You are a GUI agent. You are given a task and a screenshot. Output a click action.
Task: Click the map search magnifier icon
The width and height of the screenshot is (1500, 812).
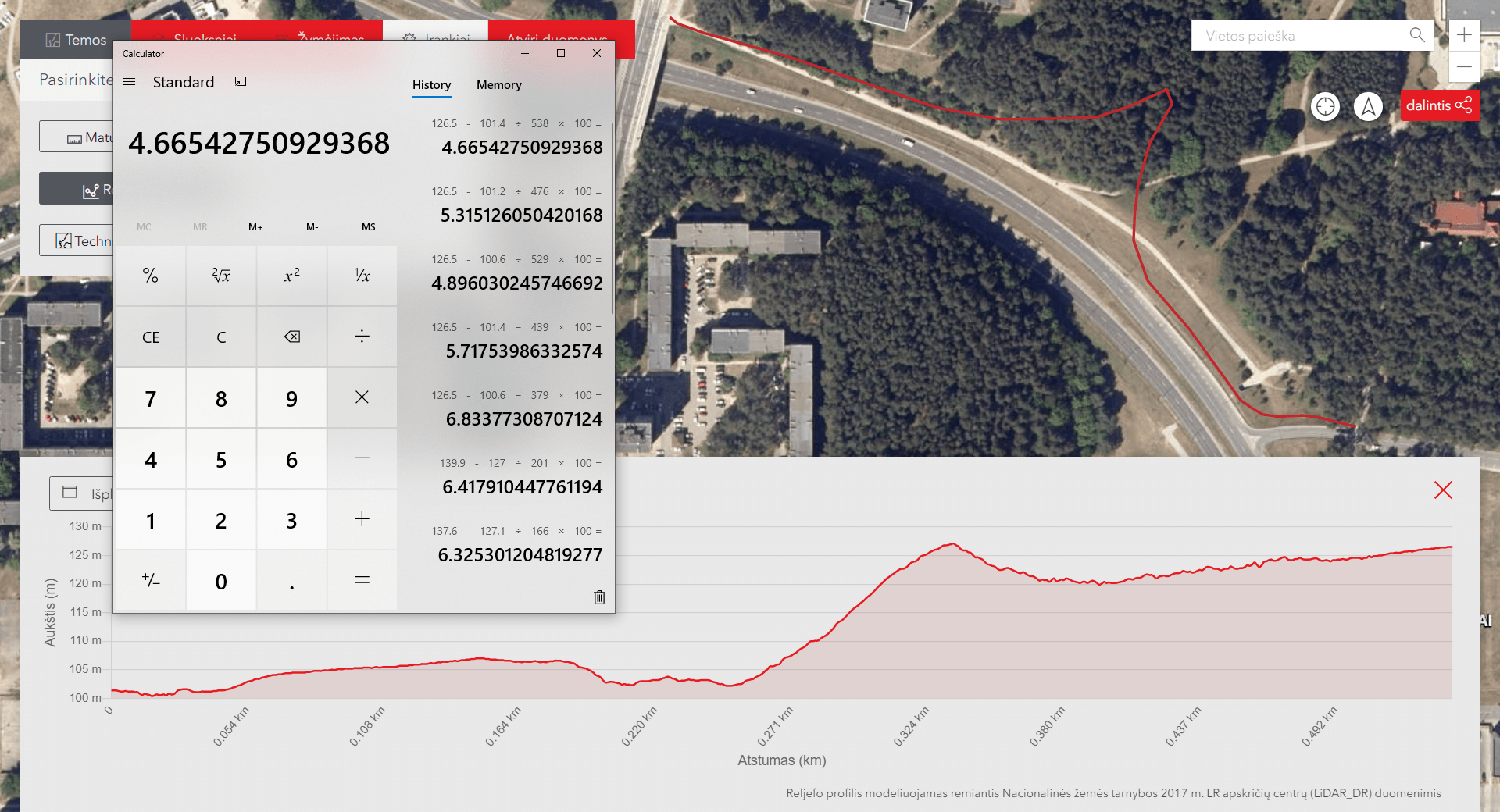(x=1417, y=35)
